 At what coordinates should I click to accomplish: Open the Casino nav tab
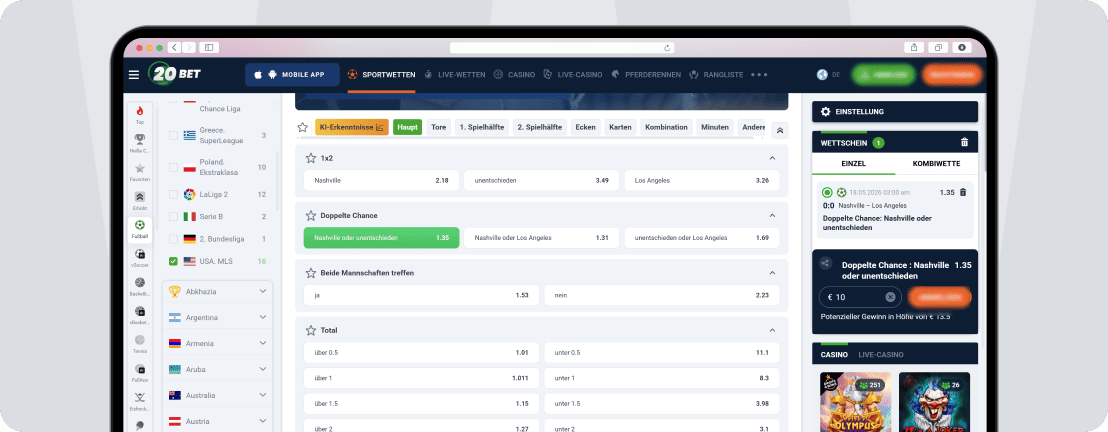514,74
